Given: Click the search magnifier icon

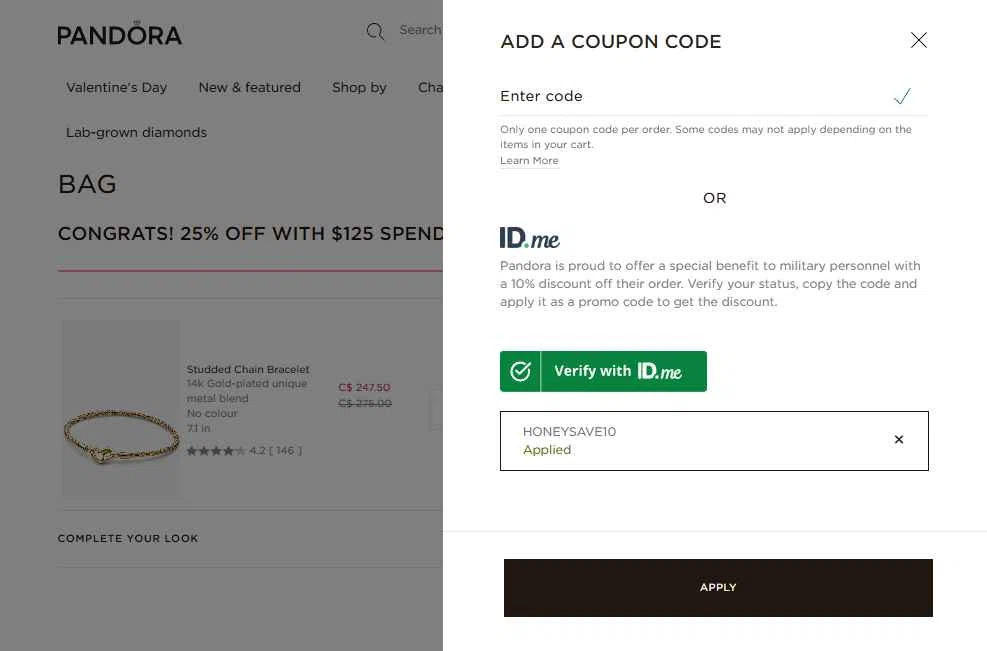Looking at the screenshot, I should (375, 31).
